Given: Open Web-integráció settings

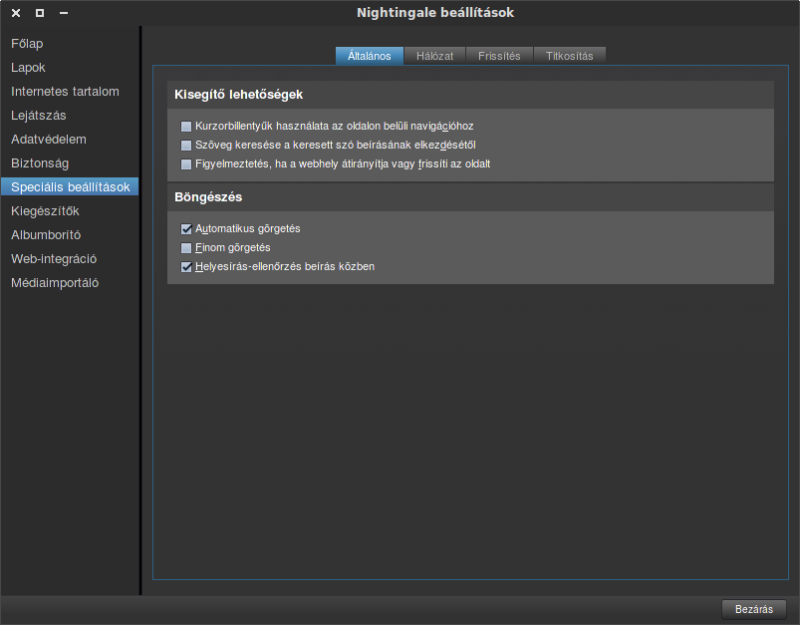Looking at the screenshot, I should [x=69, y=259].
